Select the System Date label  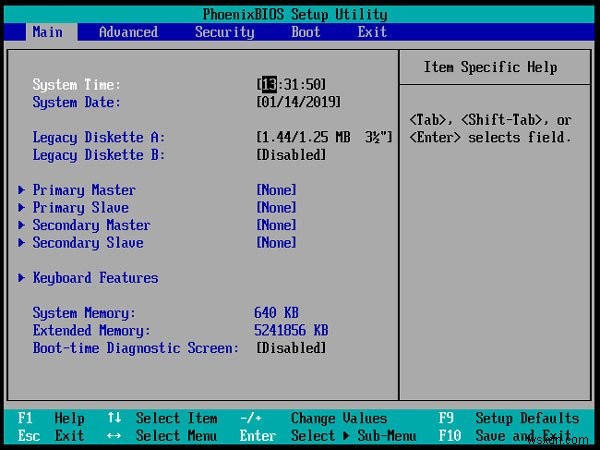point(77,102)
